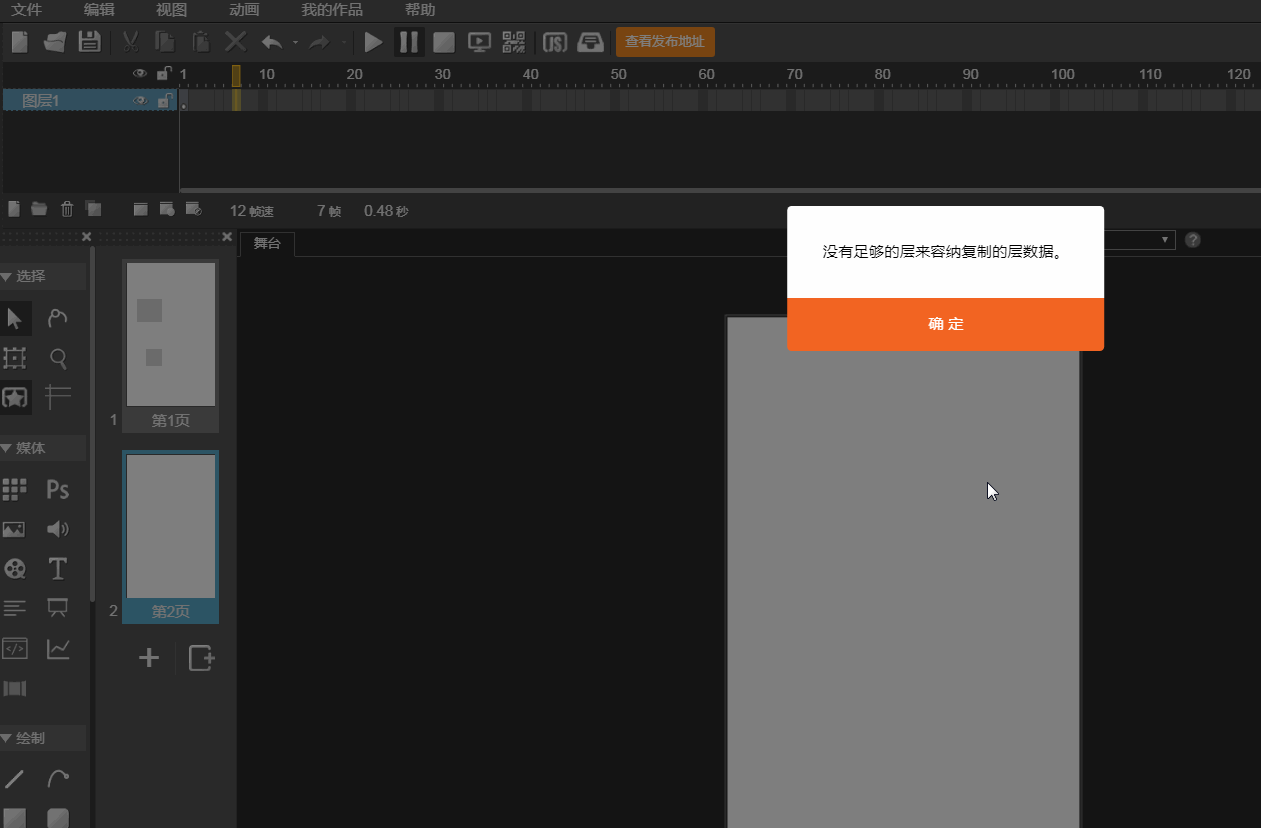Click the save floppy disk icon
The width and height of the screenshot is (1261, 828).
click(x=90, y=42)
